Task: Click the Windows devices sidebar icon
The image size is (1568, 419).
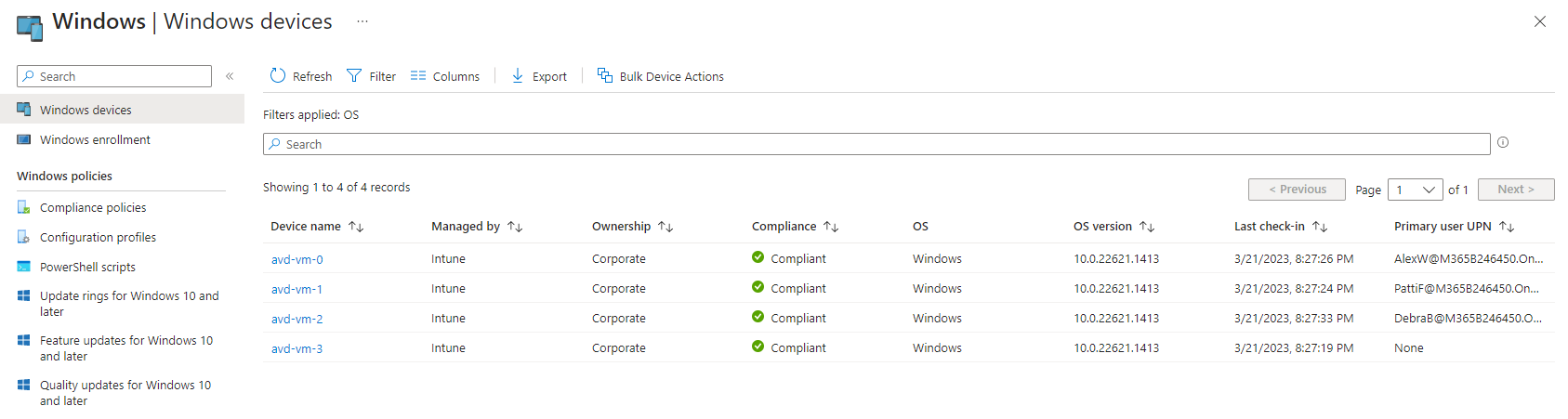Action: tap(24, 110)
